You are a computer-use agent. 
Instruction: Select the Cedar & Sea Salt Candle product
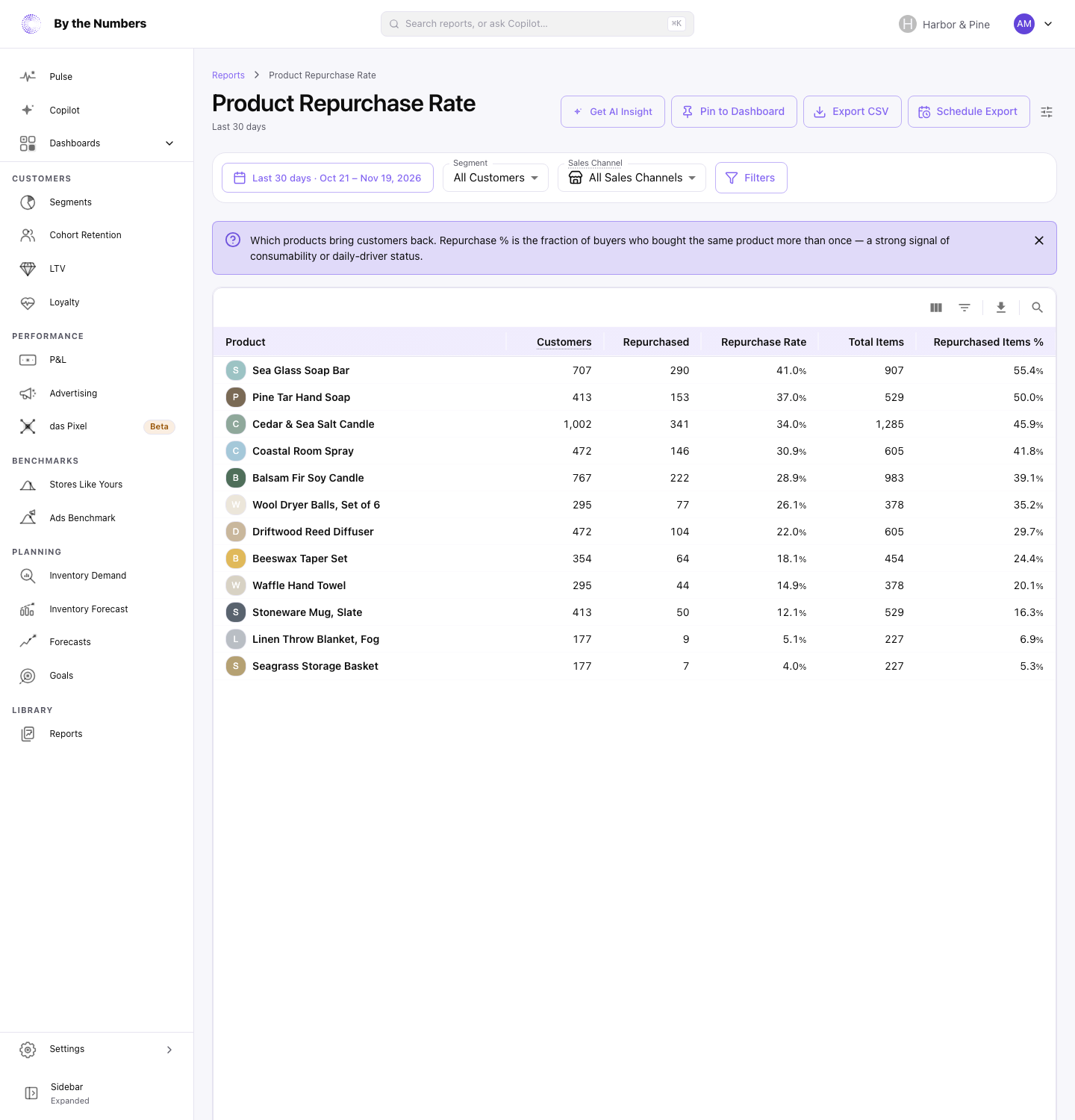[314, 424]
